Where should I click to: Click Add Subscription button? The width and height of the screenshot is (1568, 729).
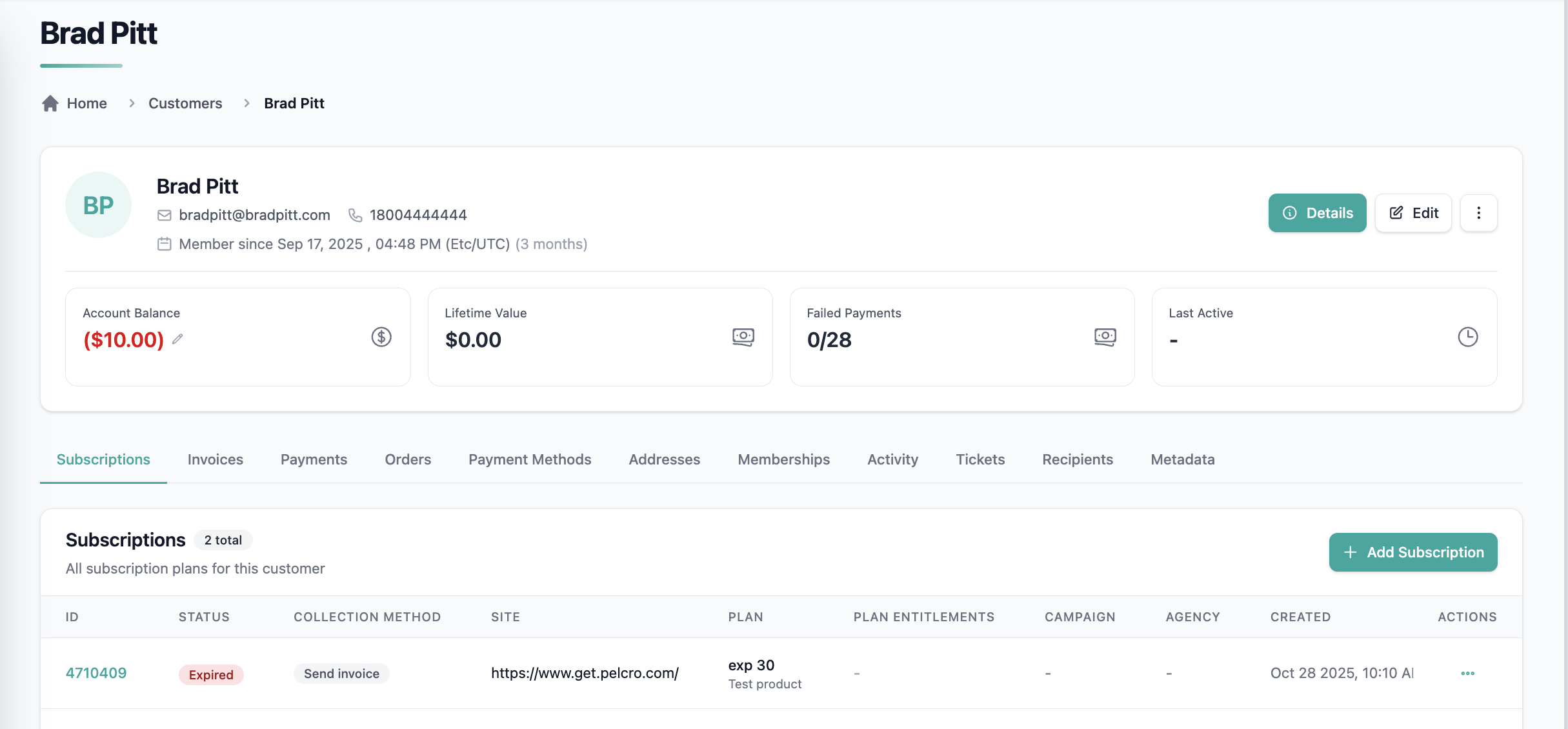tap(1413, 552)
